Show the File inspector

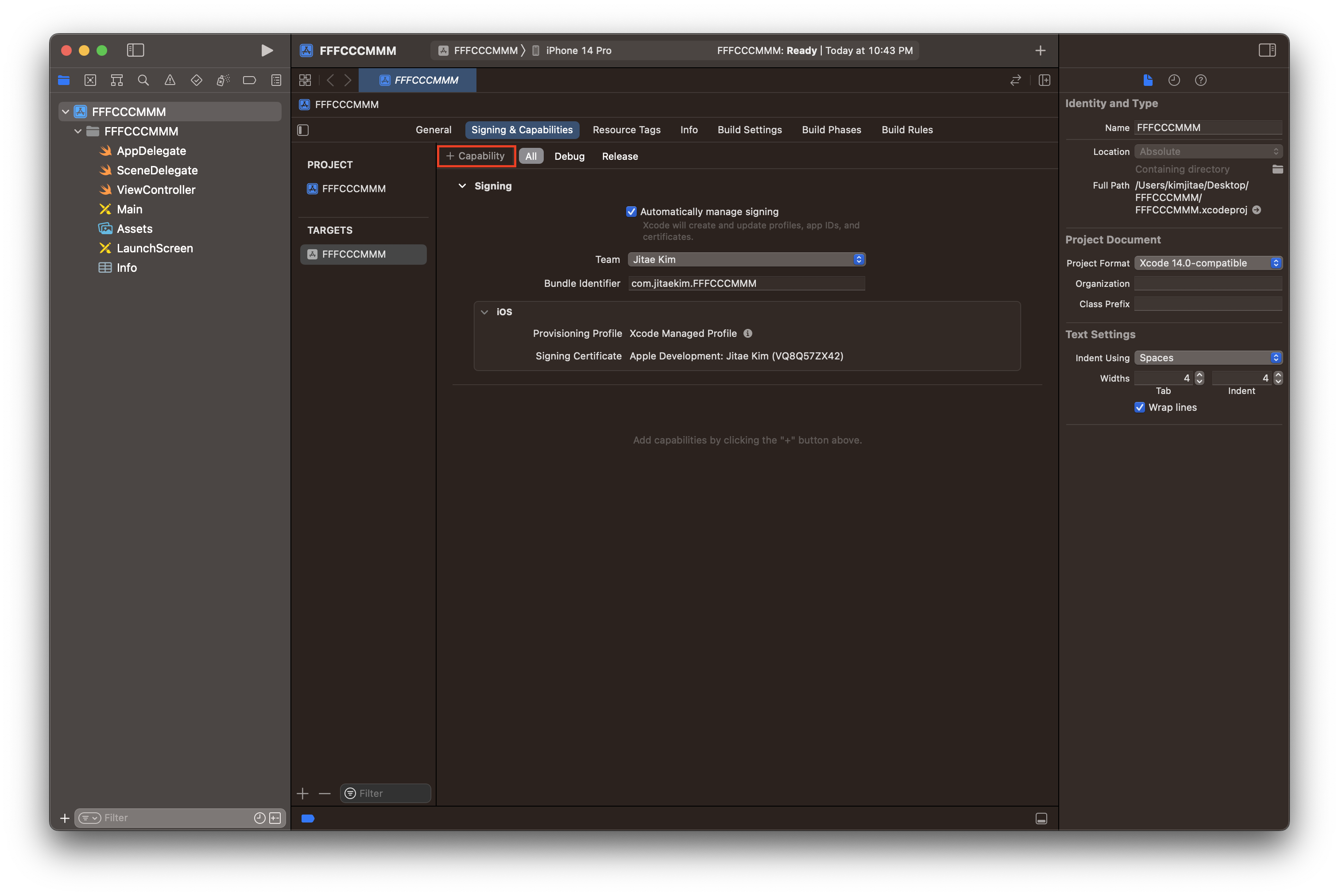[1148, 80]
